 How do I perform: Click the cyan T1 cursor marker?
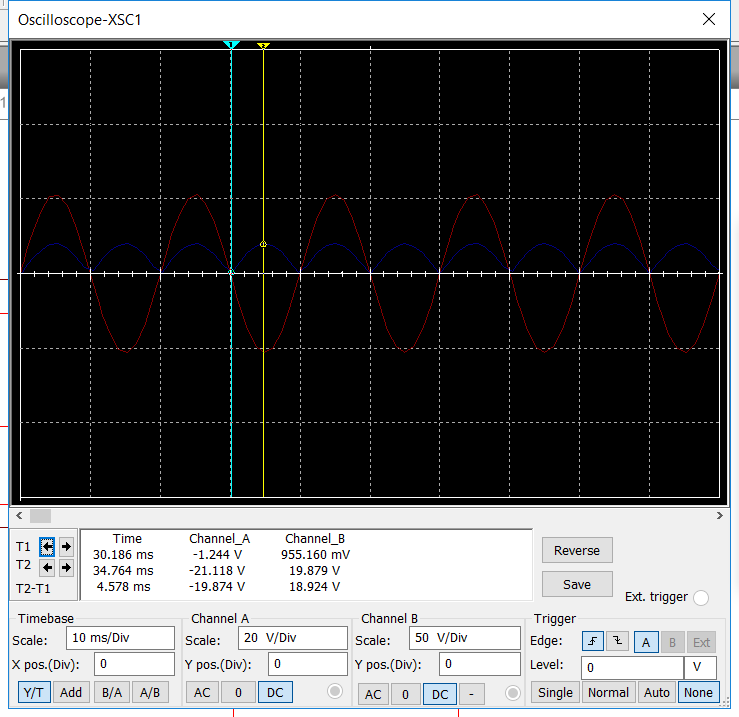coord(232,46)
